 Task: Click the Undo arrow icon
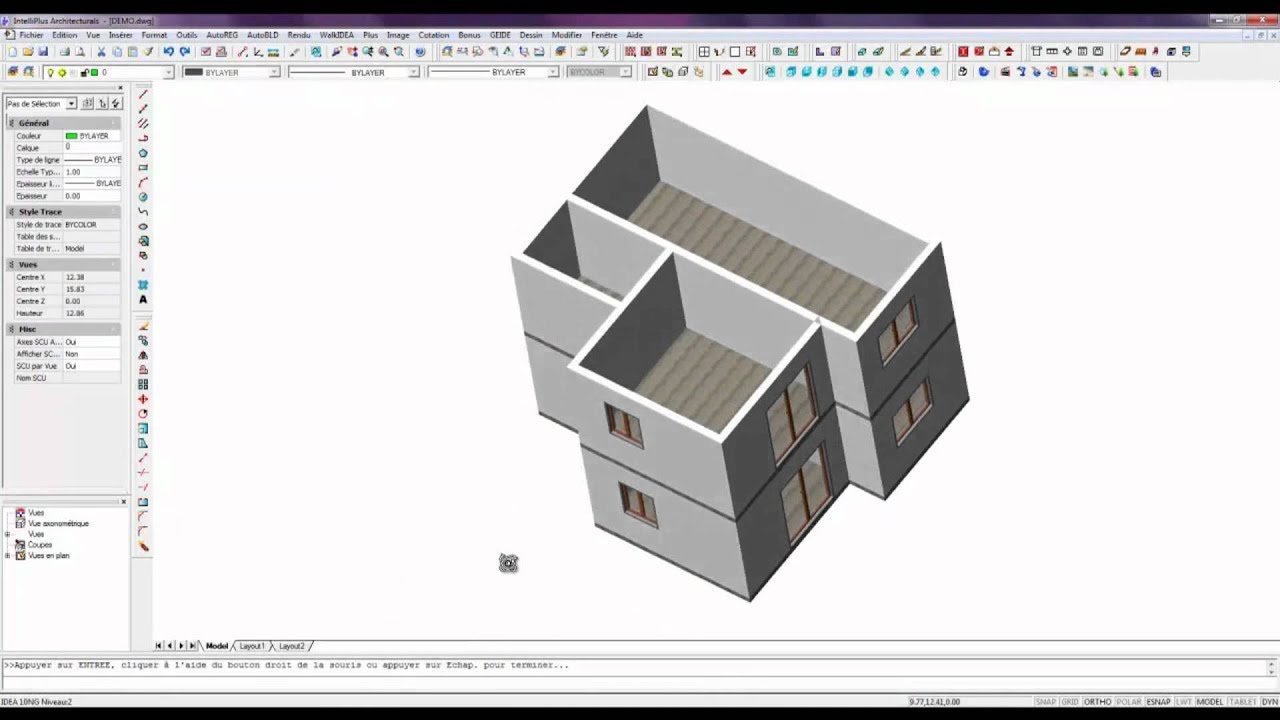(x=168, y=52)
